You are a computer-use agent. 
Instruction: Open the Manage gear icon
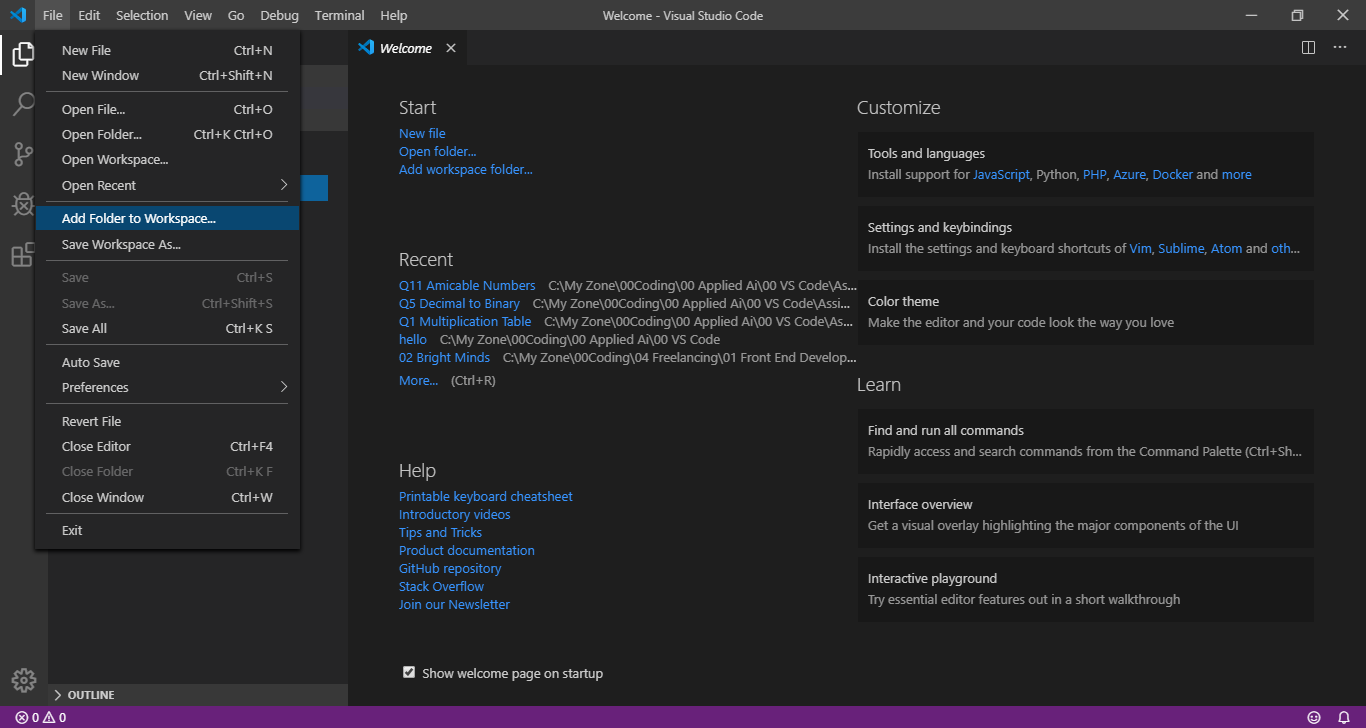coord(24,679)
